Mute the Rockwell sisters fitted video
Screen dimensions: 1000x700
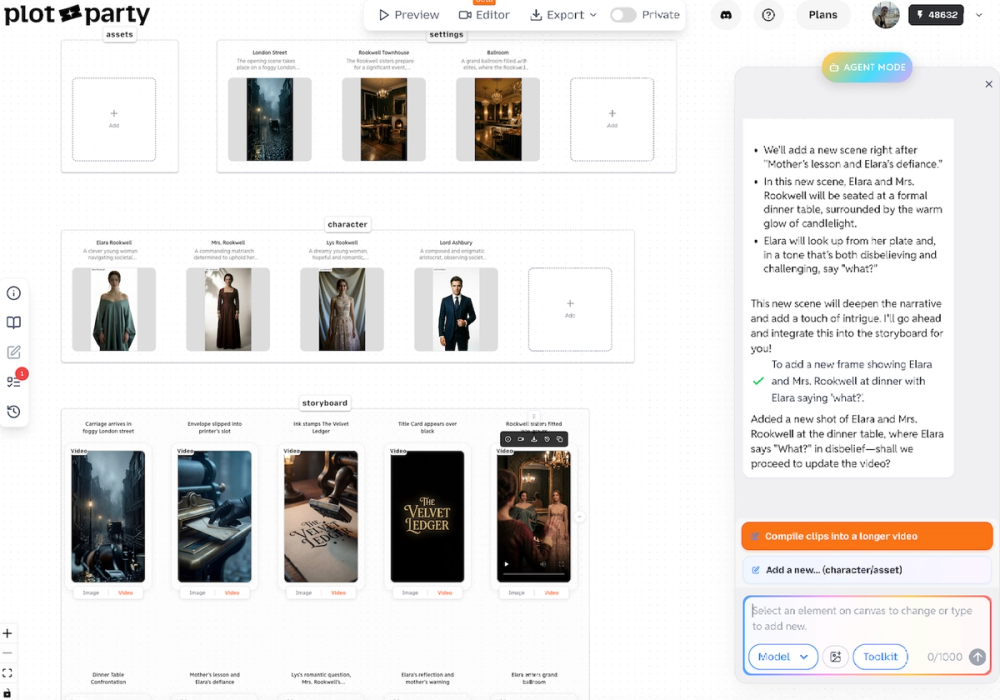pos(543,564)
